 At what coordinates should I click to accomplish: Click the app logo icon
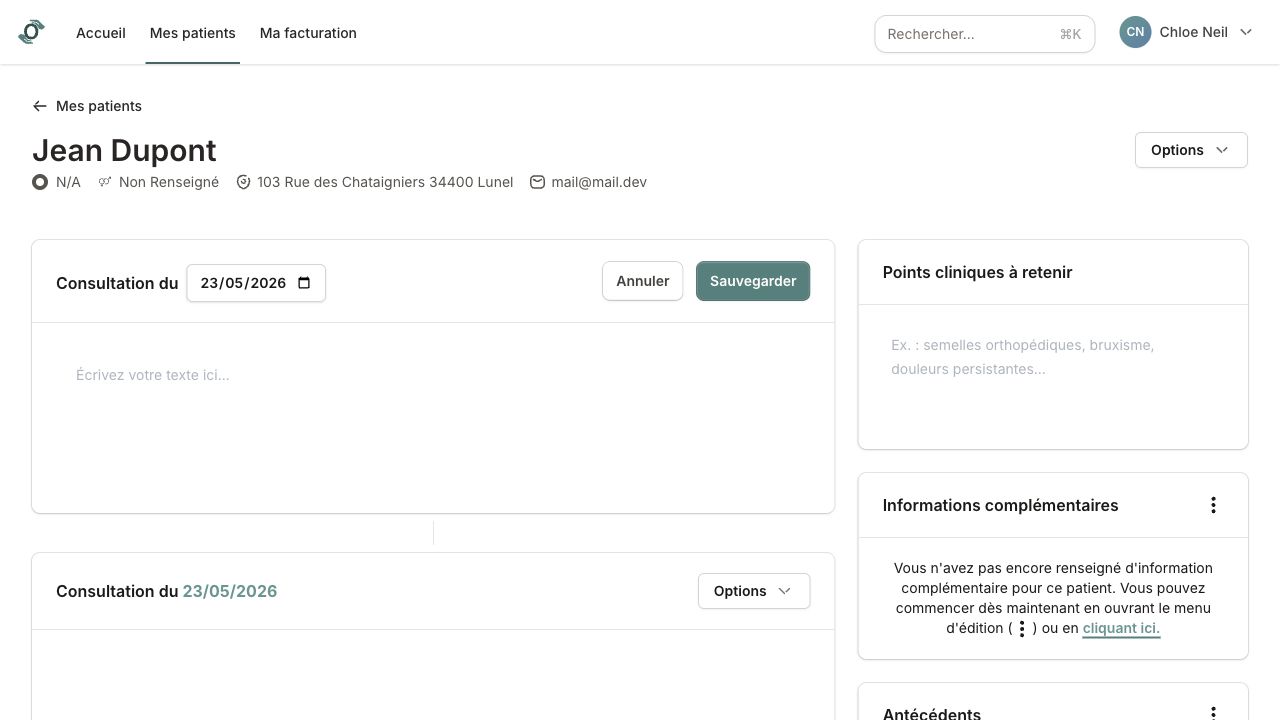31,32
